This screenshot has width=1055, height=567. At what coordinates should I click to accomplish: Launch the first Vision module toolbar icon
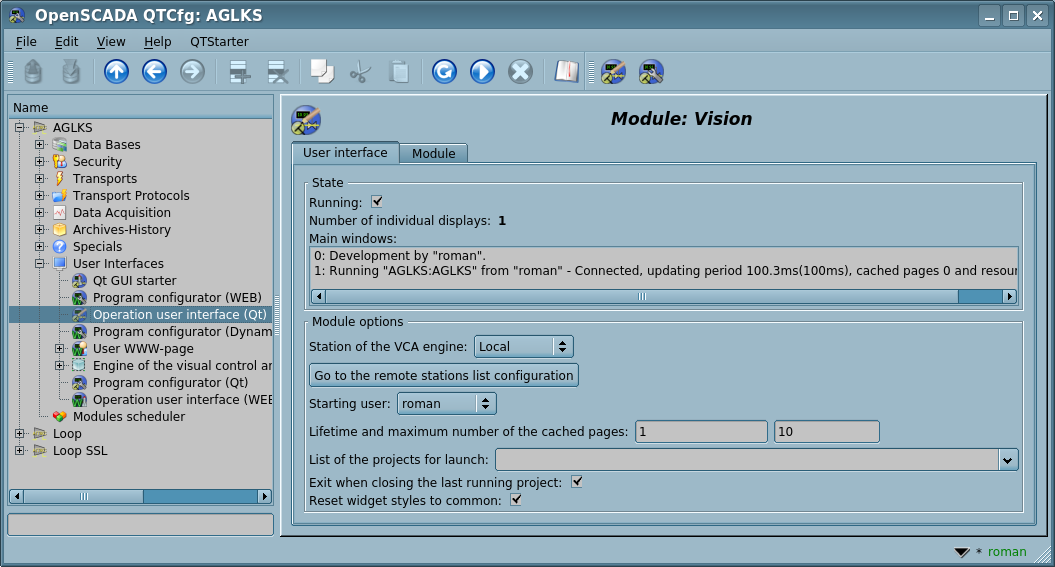(x=613, y=71)
